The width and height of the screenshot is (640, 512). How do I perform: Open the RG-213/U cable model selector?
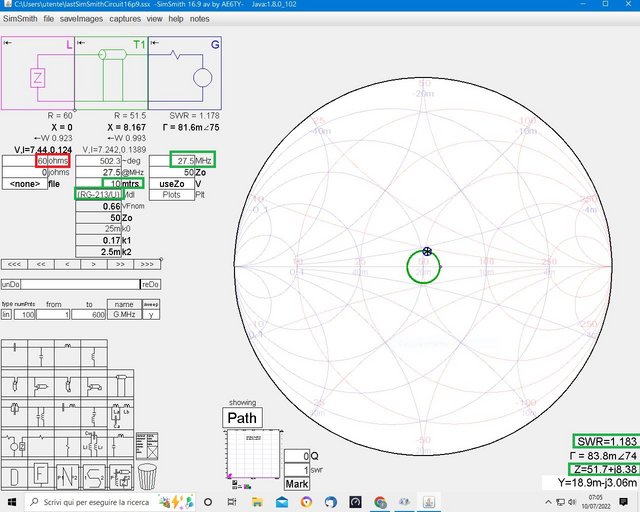(99, 194)
